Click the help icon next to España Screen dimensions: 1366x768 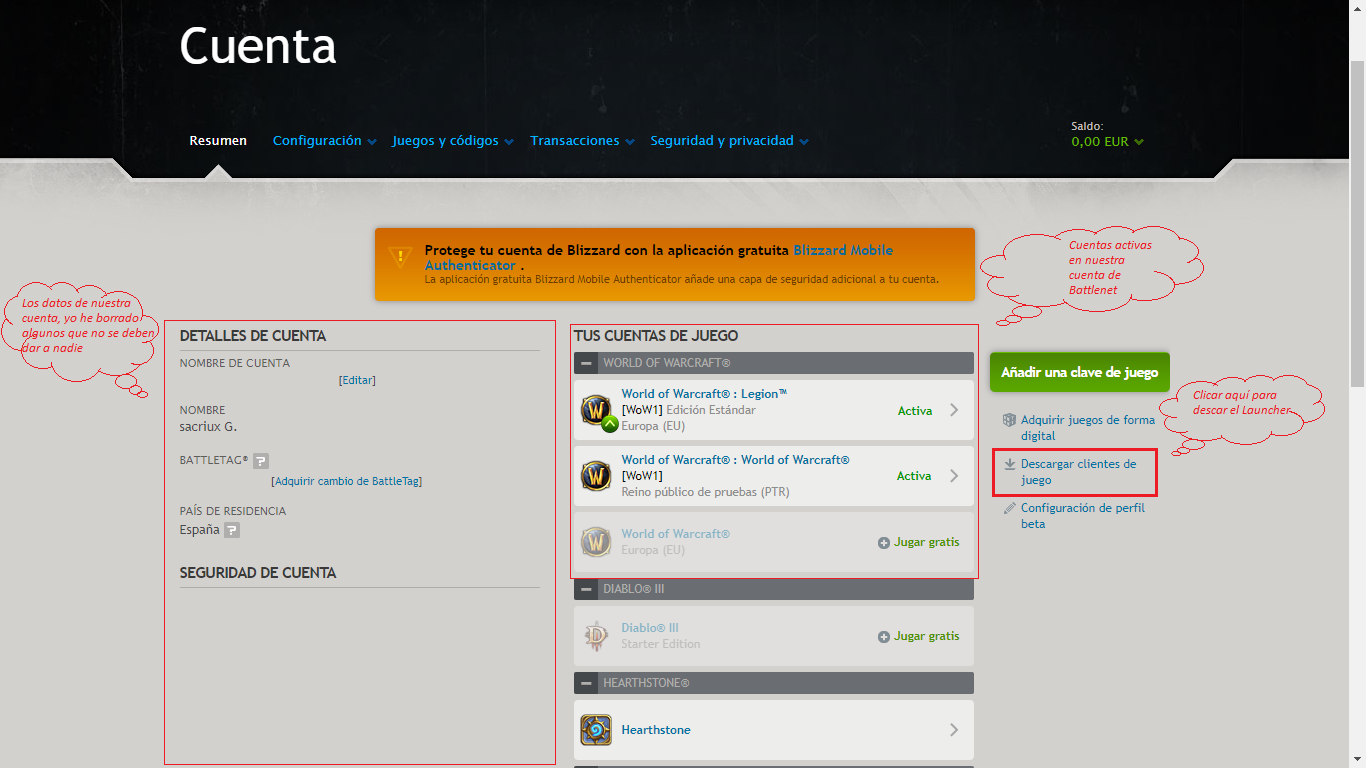[232, 530]
